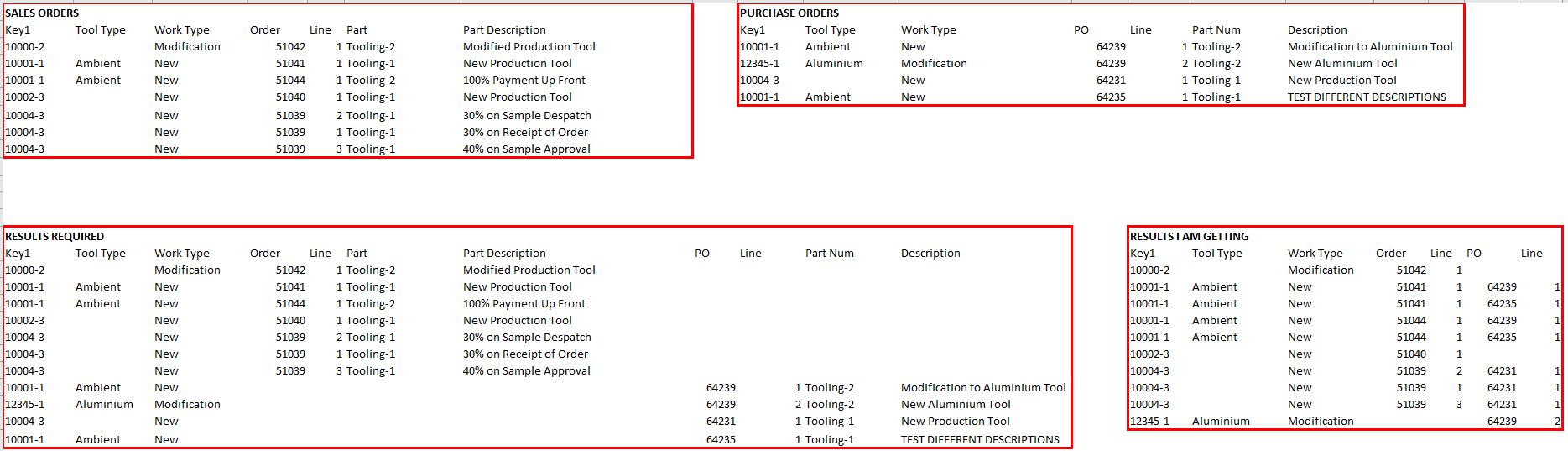The image size is (1568, 451).
Task: Select TEST DIFFERENT DESCRIPTIONS in Purchase Orders table
Action: coord(1367,97)
